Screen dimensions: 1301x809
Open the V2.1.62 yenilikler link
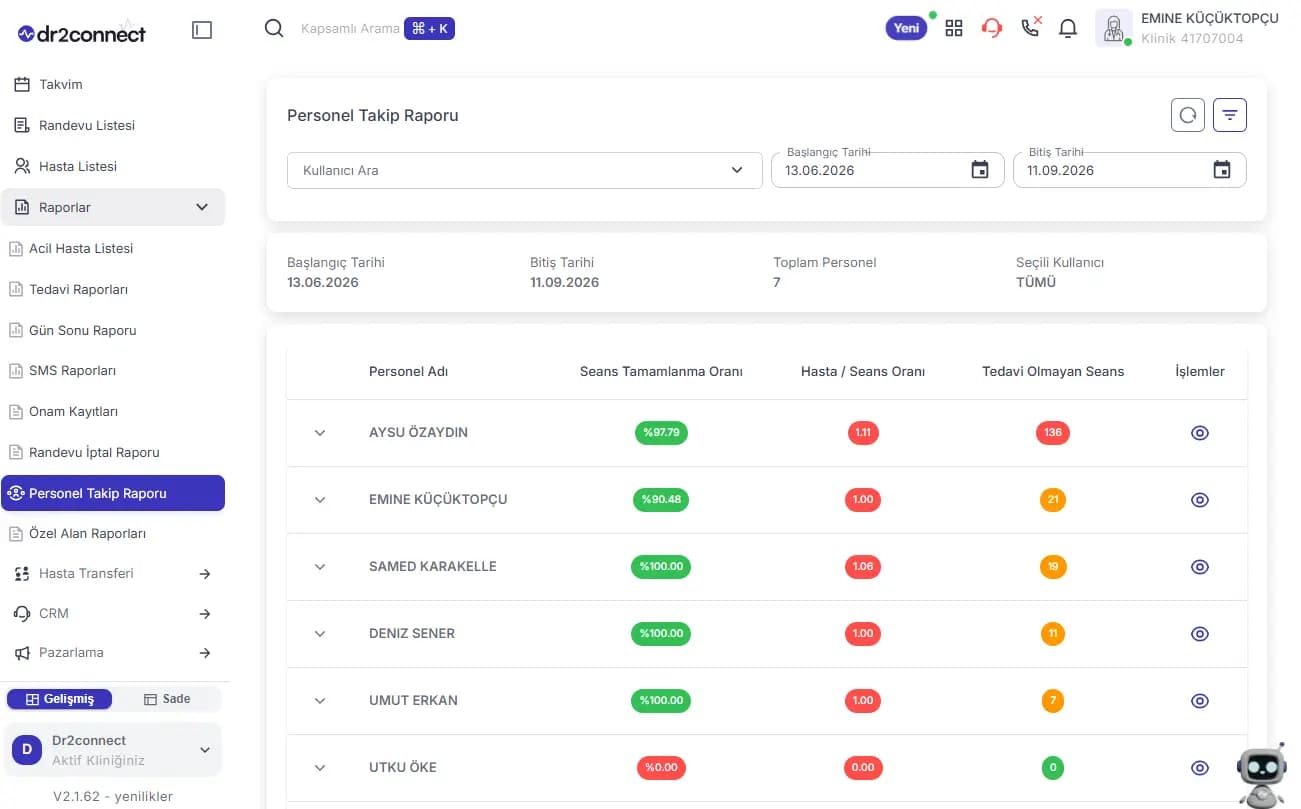coord(113,797)
